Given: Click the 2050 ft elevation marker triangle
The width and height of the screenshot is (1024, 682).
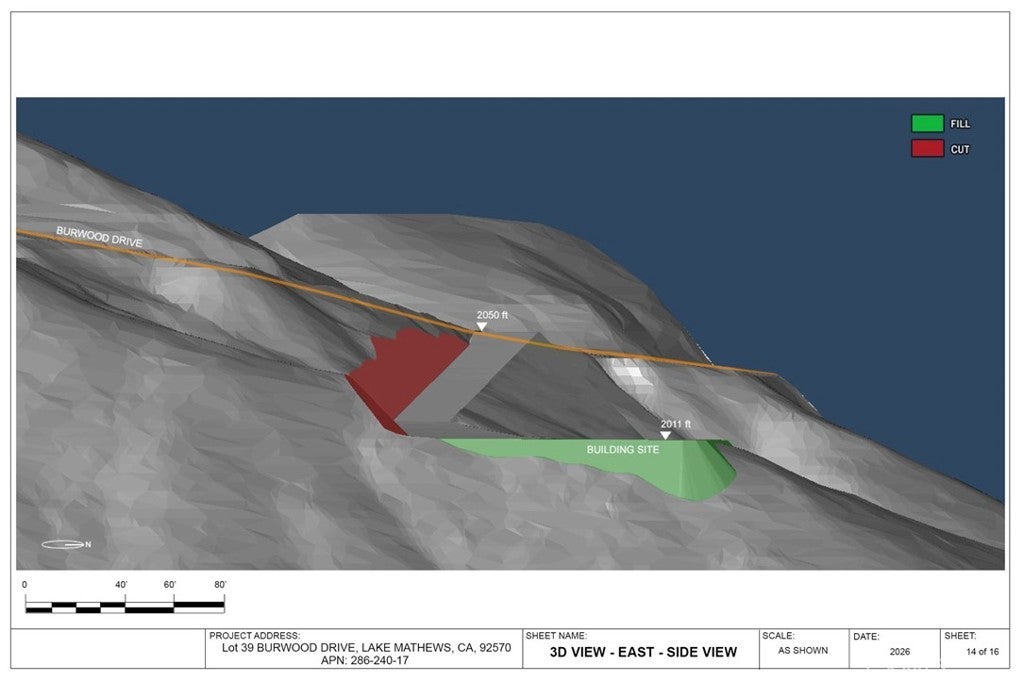Looking at the screenshot, I should 481,326.
